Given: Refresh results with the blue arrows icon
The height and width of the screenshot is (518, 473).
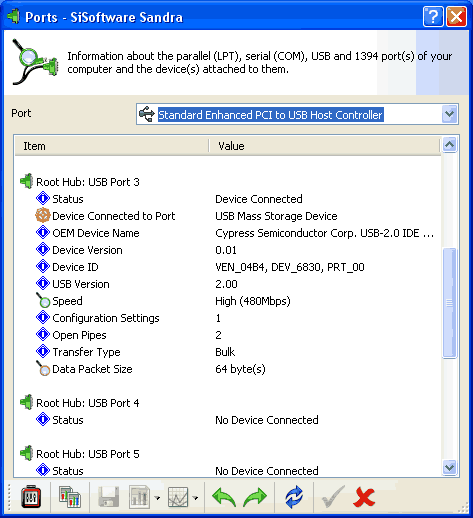Looking at the screenshot, I should click(x=294, y=497).
